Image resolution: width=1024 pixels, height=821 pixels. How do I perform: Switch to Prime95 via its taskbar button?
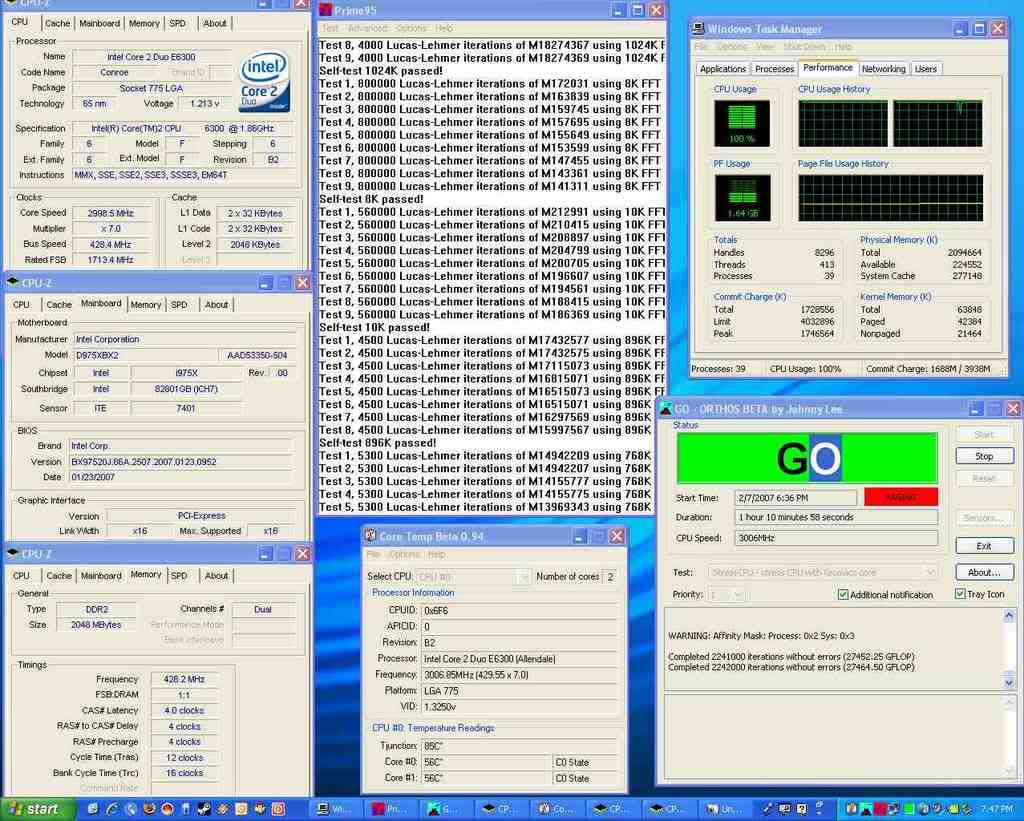coord(388,808)
